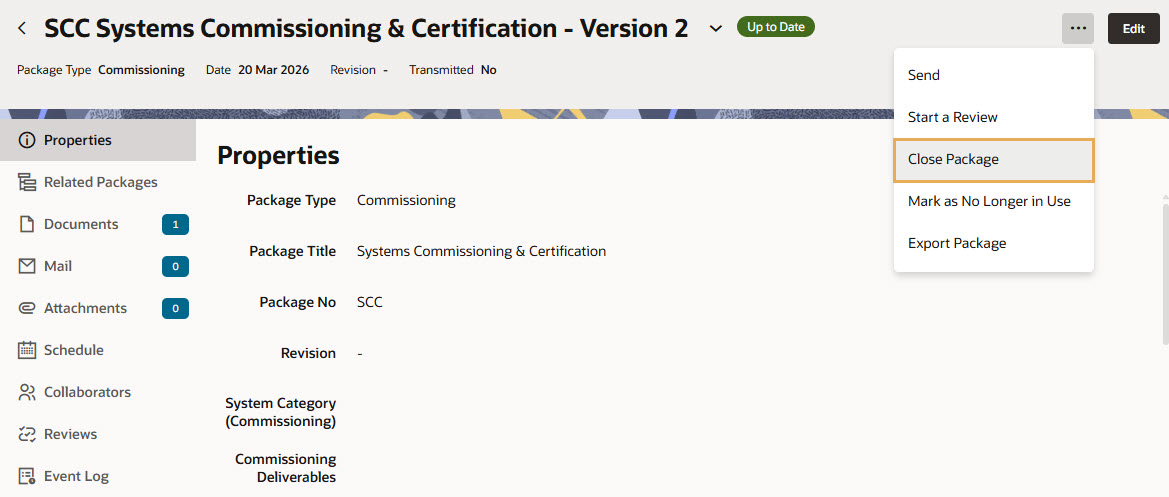
Task: Click the Schedule calendar icon
Action: click(x=27, y=350)
